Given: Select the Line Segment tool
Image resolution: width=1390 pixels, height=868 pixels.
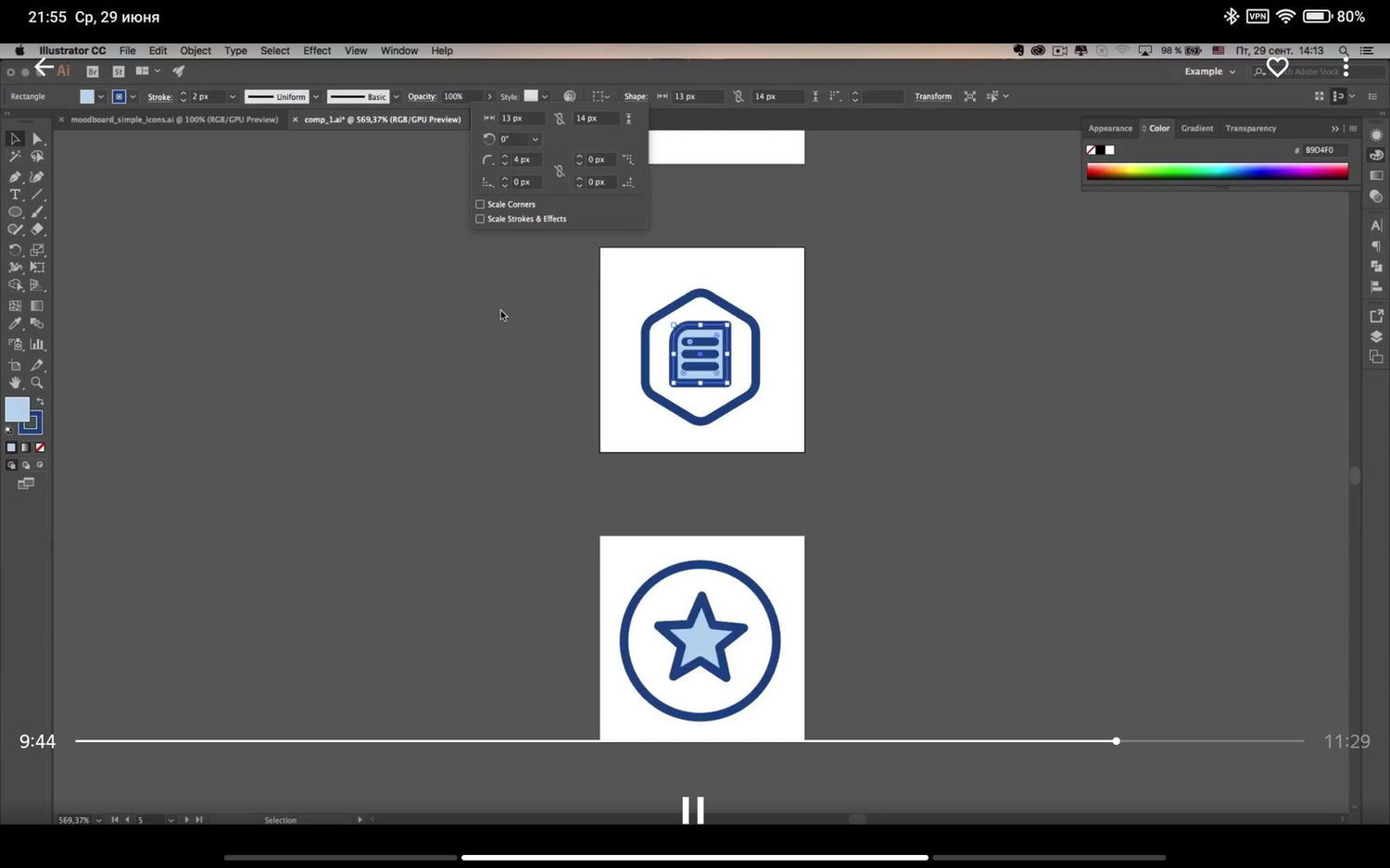Looking at the screenshot, I should coord(37,195).
